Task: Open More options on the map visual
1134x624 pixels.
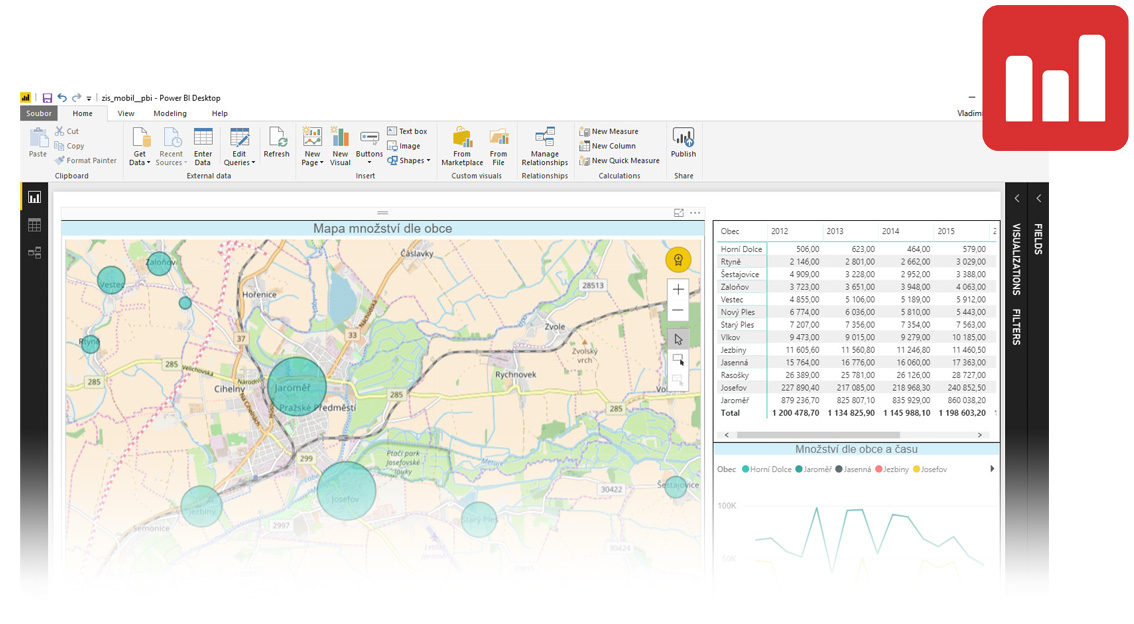Action: point(695,213)
